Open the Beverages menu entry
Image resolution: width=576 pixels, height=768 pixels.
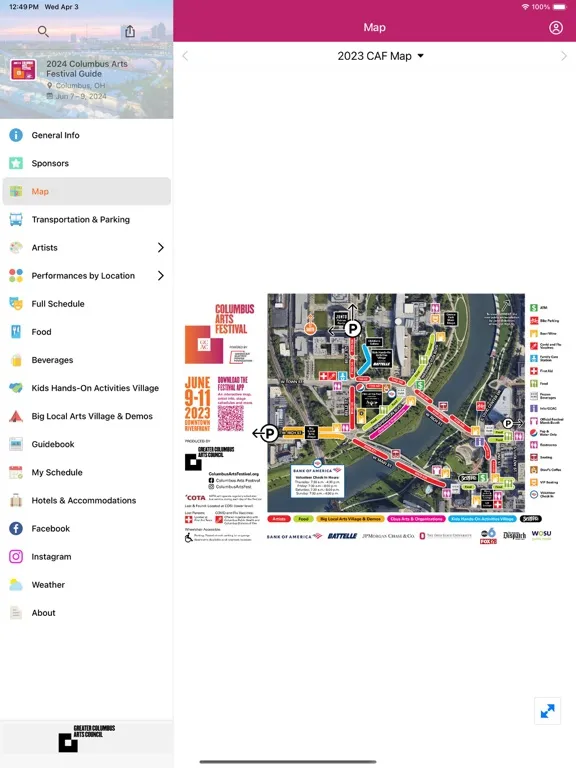click(x=87, y=360)
